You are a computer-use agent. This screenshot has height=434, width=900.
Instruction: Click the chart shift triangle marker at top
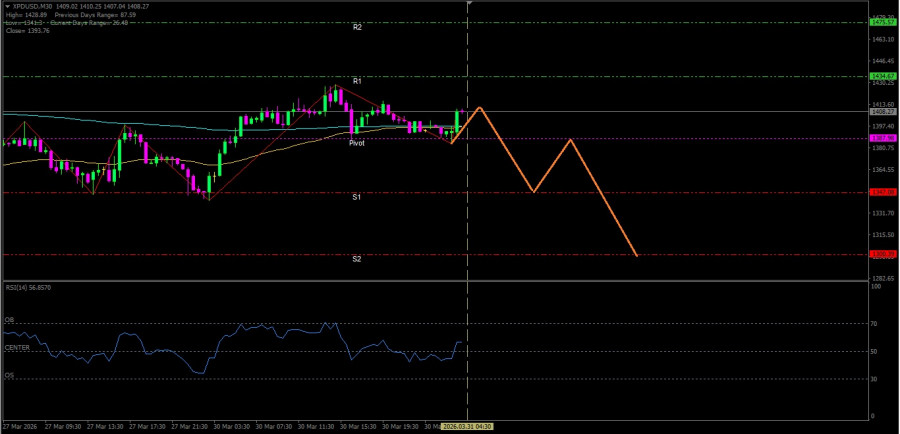468,4
